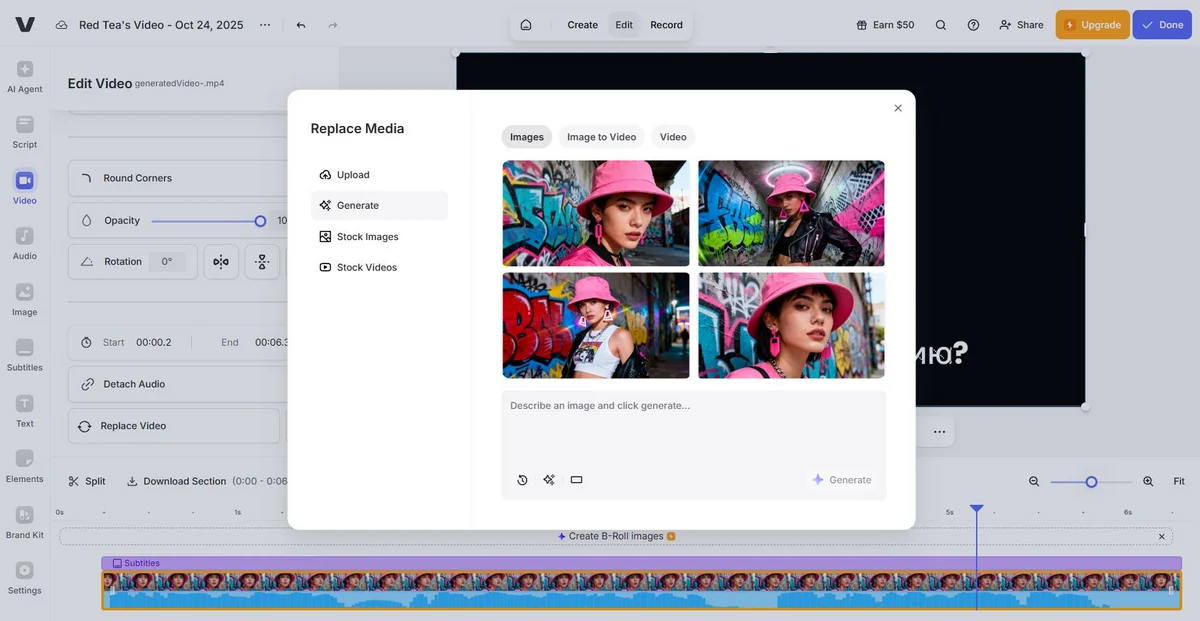The height and width of the screenshot is (621, 1200).
Task: Zoom in the timeline with magnifier plus
Action: [x=1148, y=481]
